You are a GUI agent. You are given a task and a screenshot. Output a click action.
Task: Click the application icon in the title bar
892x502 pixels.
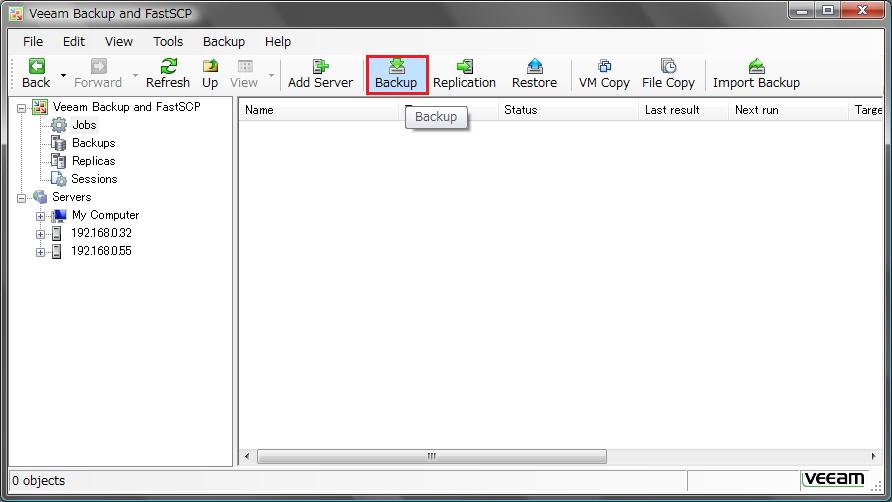coord(16,13)
